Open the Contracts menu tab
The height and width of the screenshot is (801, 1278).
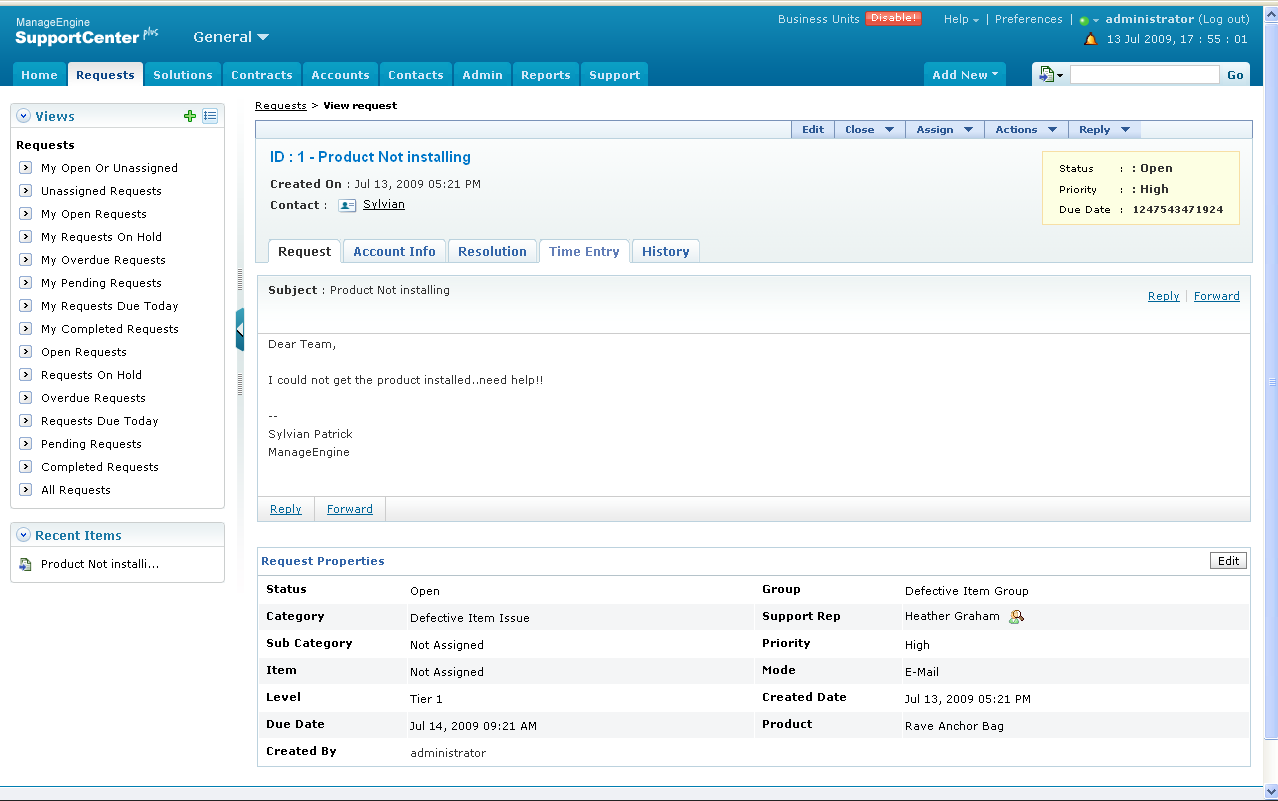pos(261,74)
